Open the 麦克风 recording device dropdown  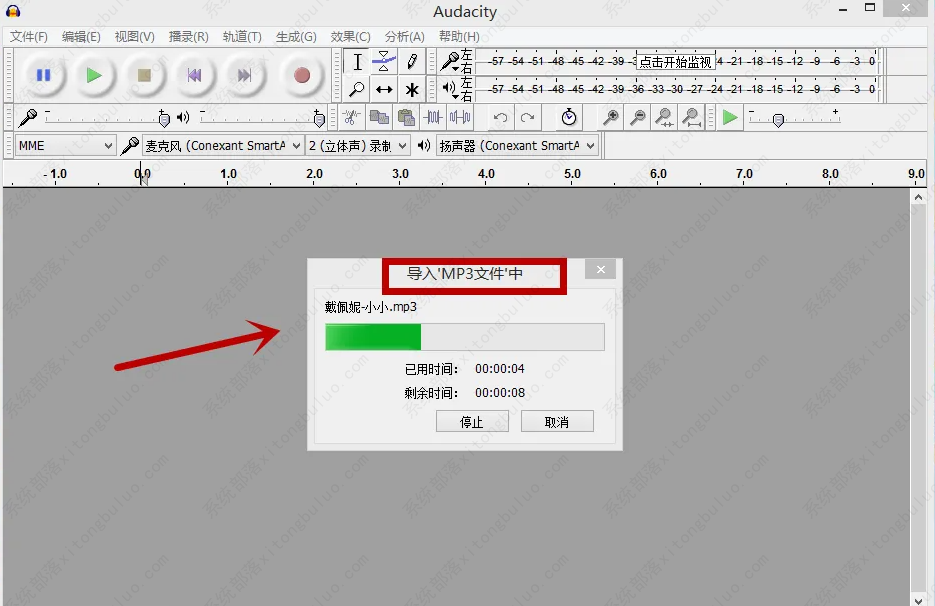click(222, 146)
